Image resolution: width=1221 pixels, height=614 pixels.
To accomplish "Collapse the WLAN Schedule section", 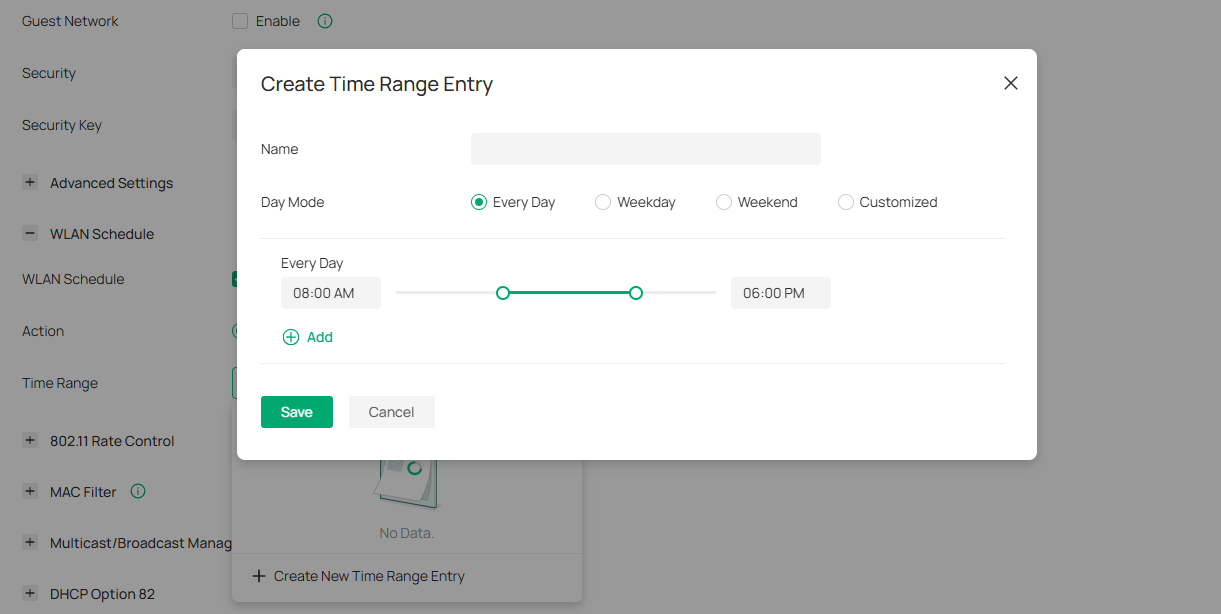I will click(29, 233).
